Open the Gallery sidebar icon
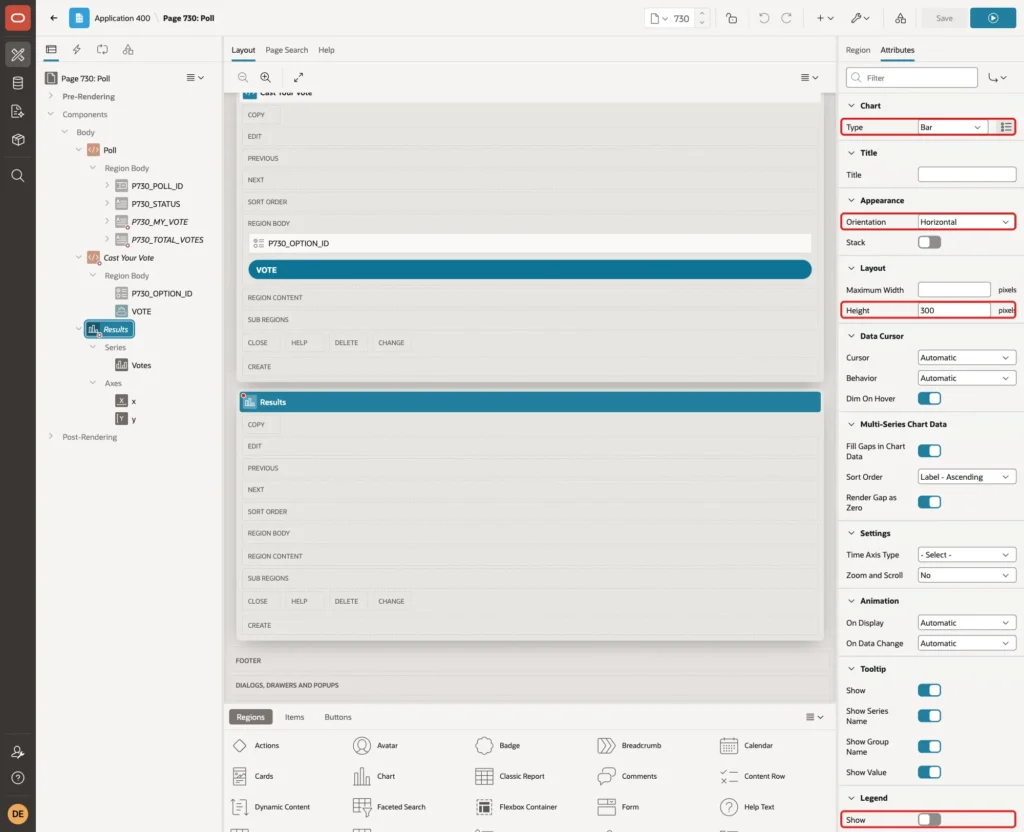The width and height of the screenshot is (1024, 832). point(18,140)
